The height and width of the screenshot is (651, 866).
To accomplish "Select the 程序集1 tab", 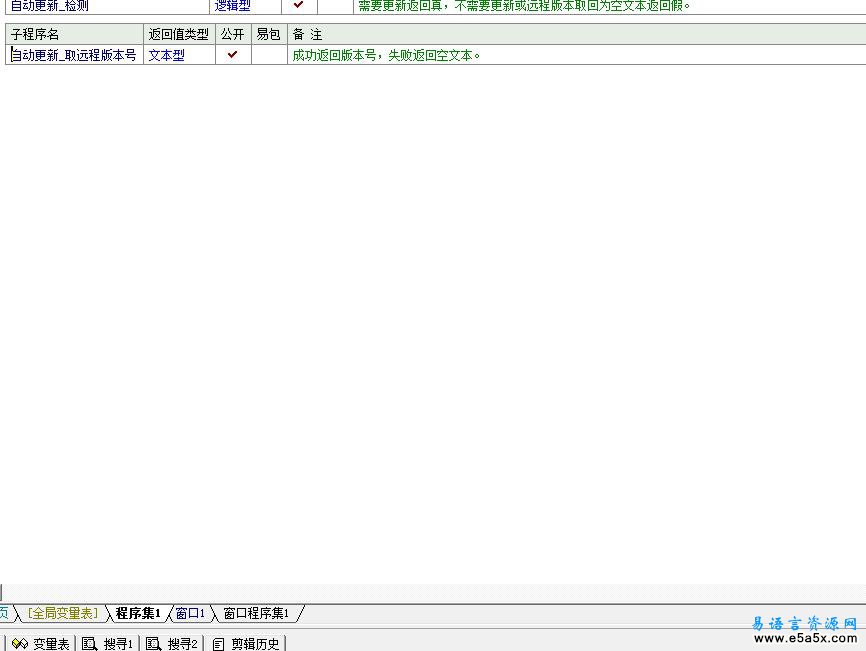I will tap(138, 613).
